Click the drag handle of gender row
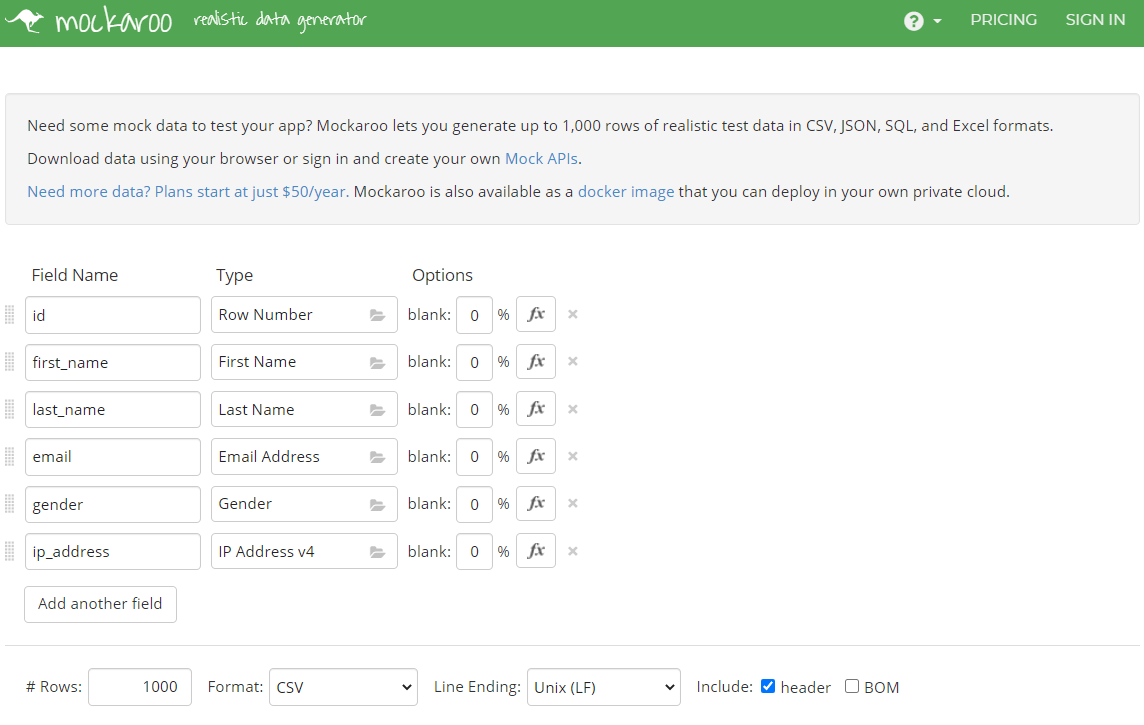Image resolution: width=1144 pixels, height=725 pixels. (9, 503)
